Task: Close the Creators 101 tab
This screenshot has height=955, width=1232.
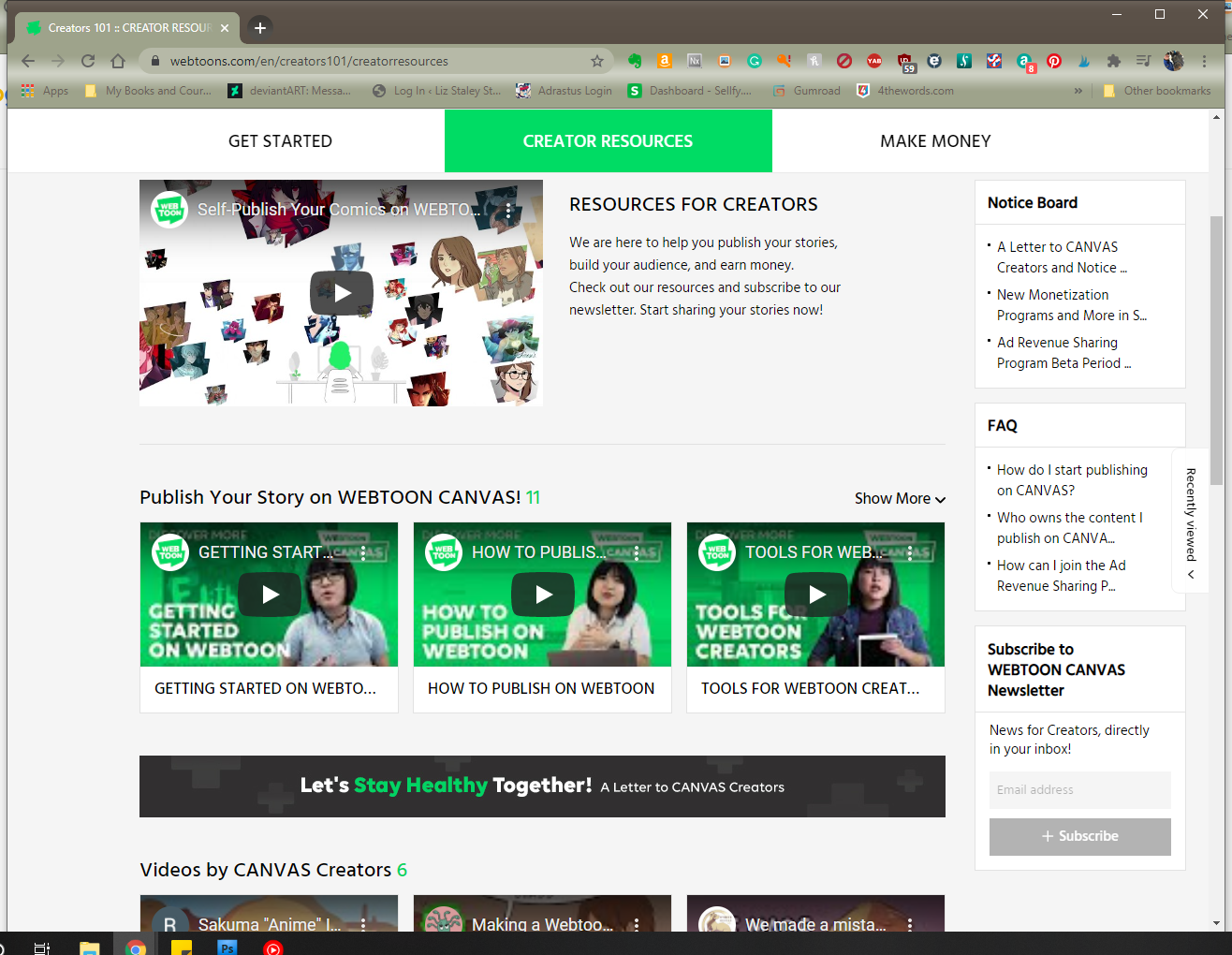Action: pos(225,28)
